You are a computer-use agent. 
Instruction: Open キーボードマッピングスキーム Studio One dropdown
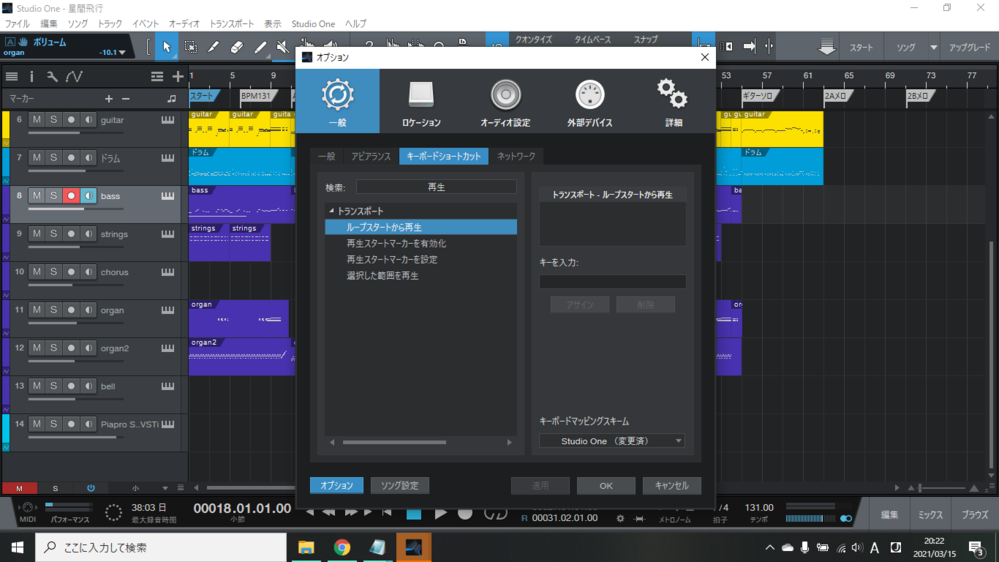612,441
